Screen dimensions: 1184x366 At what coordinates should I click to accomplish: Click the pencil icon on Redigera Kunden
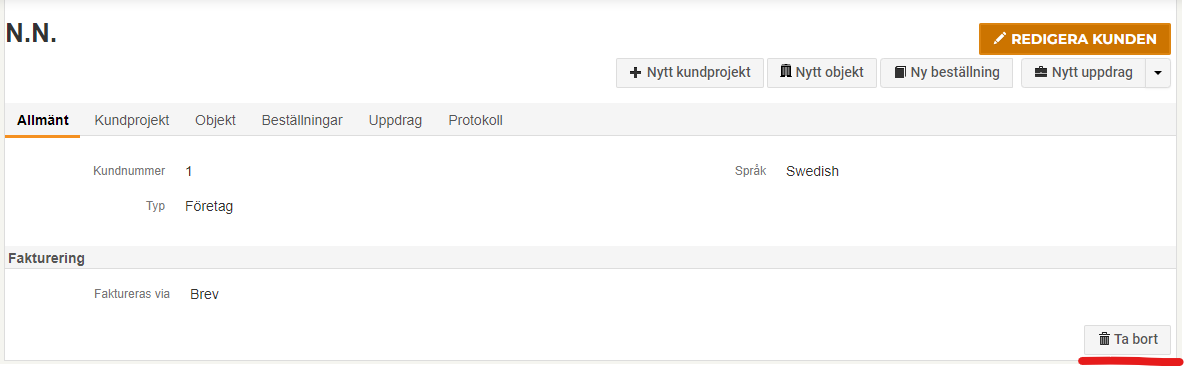(1000, 38)
